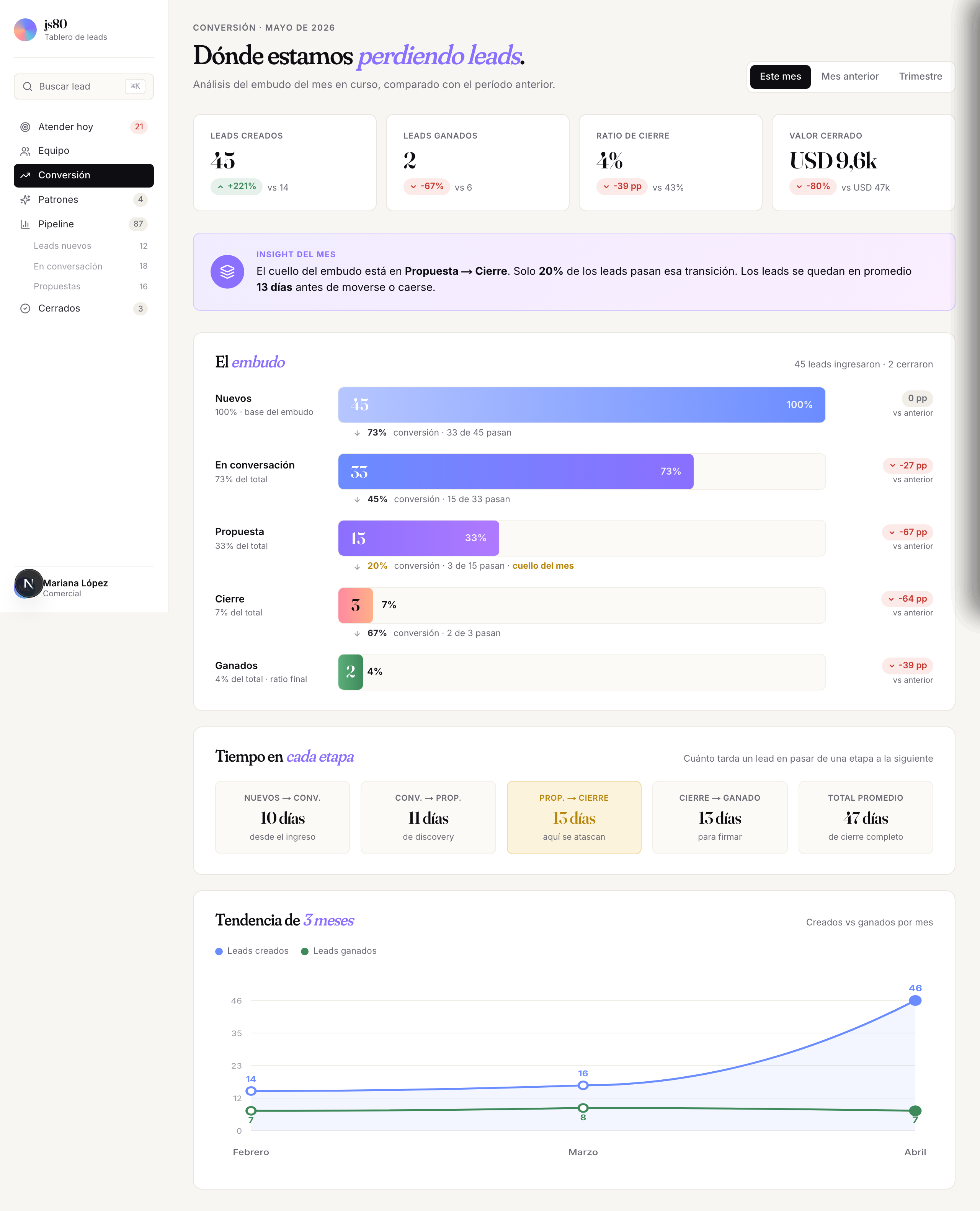
Task: Click the ⌘K shortcut badge
Action: [135, 86]
